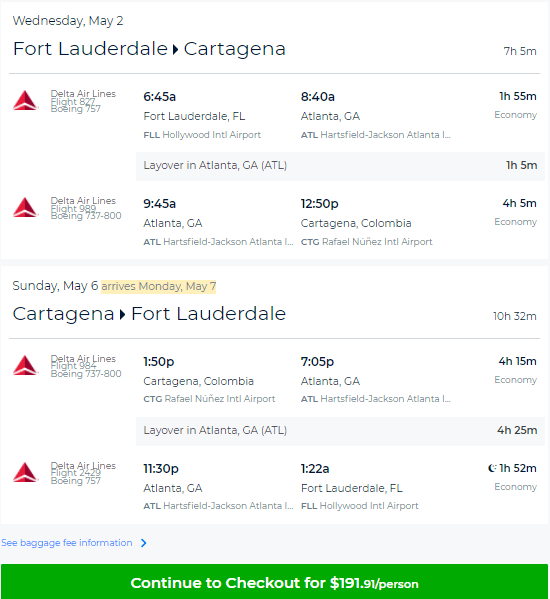Select first Layover in Atlanta 1h 5m row
The image size is (550, 599).
pos(340,166)
